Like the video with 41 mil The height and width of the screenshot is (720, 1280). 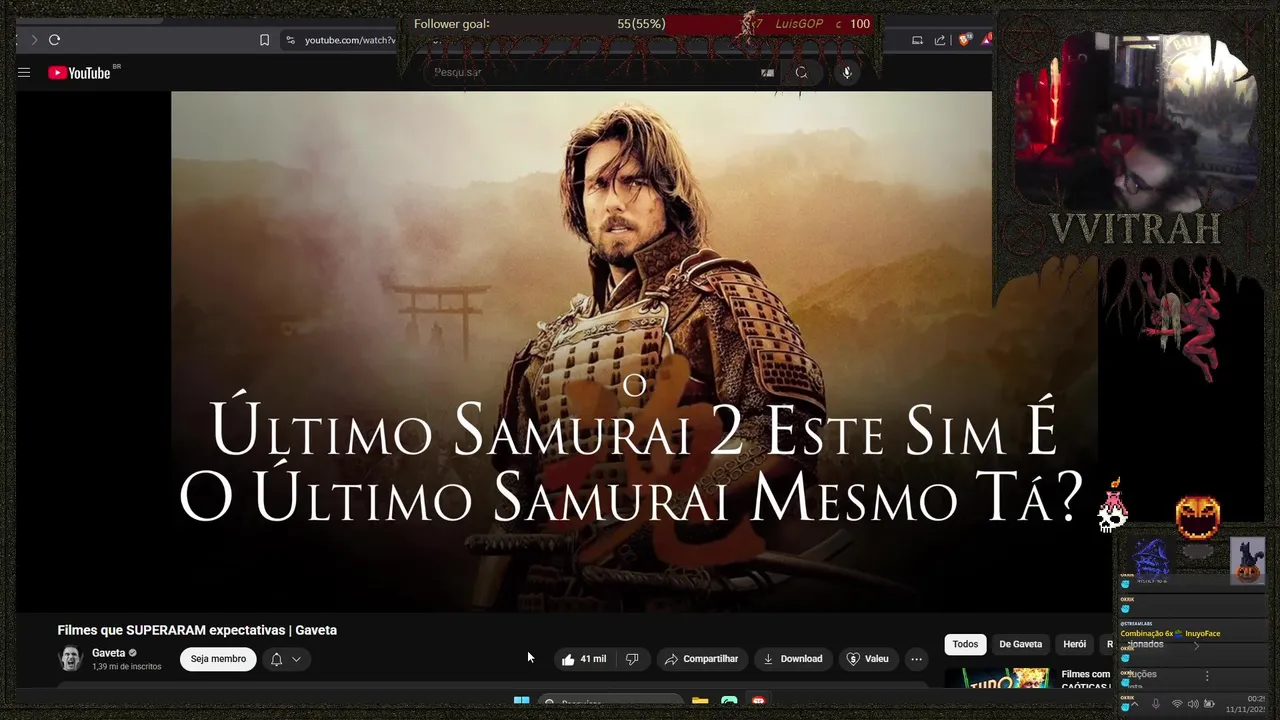point(584,659)
